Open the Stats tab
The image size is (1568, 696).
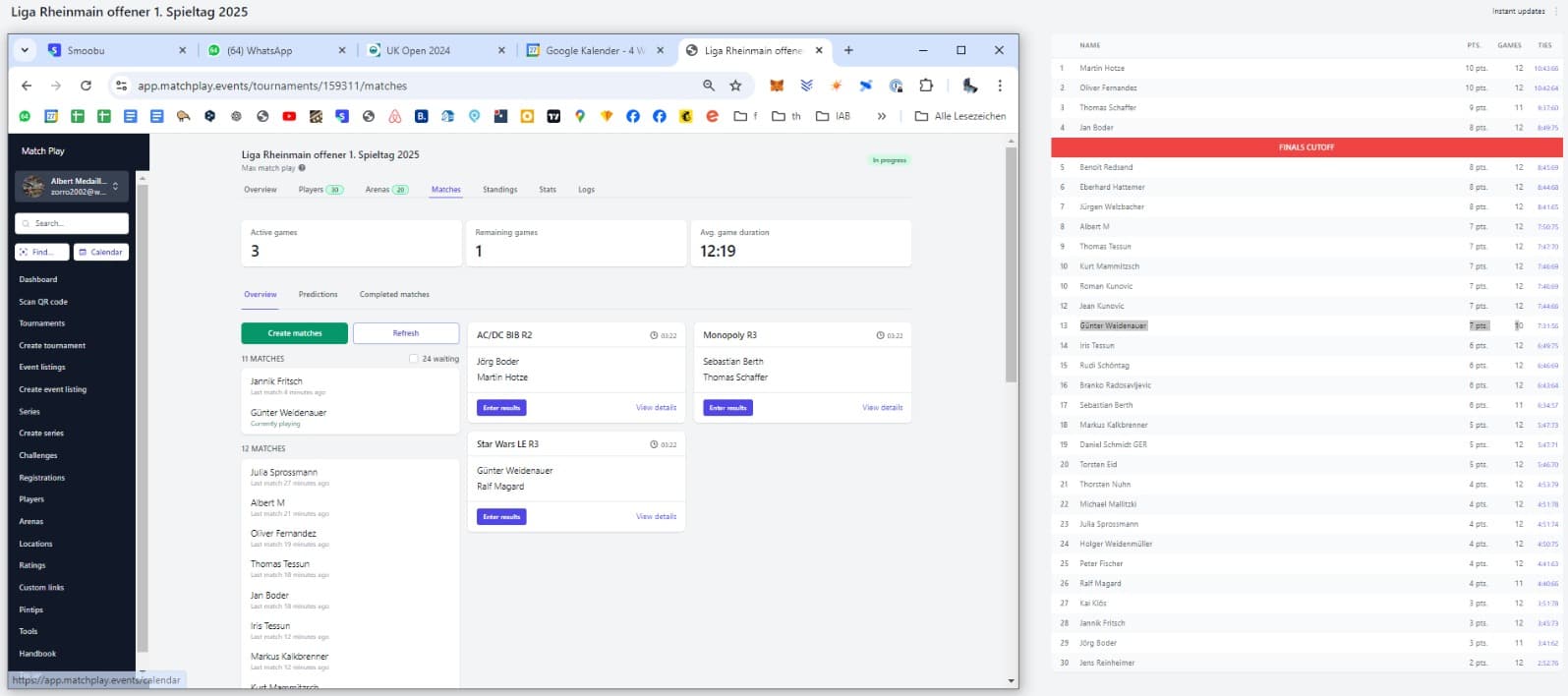(548, 190)
